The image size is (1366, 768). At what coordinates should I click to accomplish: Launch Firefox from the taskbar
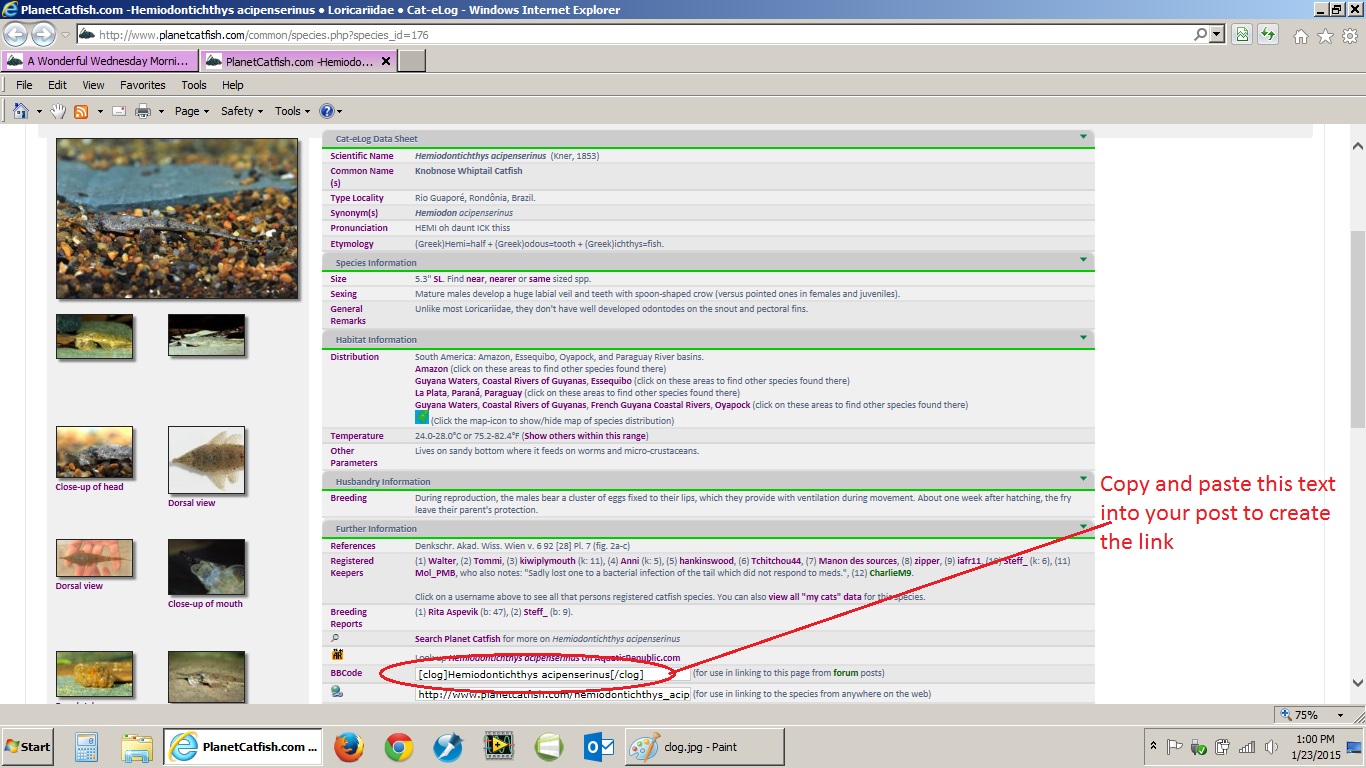pos(348,747)
